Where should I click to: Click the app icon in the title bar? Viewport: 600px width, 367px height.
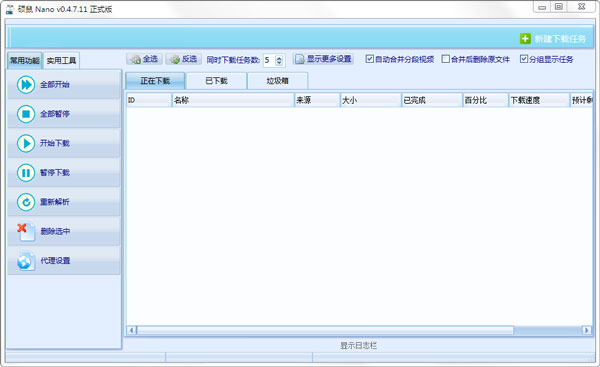click(x=10, y=9)
